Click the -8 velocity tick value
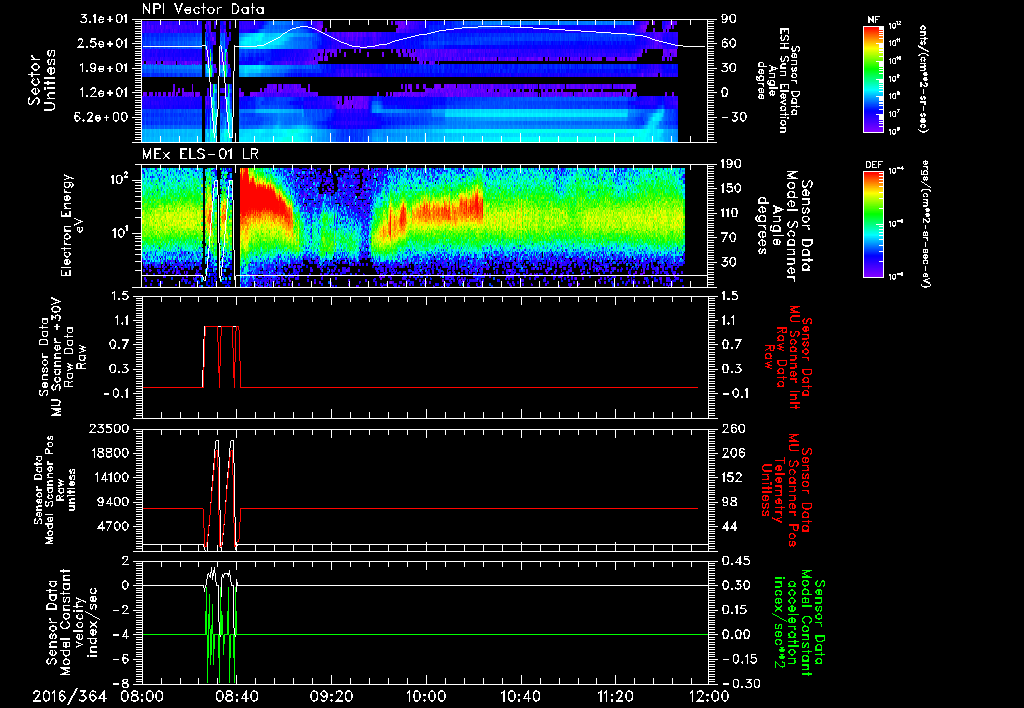1024x708 pixels. point(121,684)
